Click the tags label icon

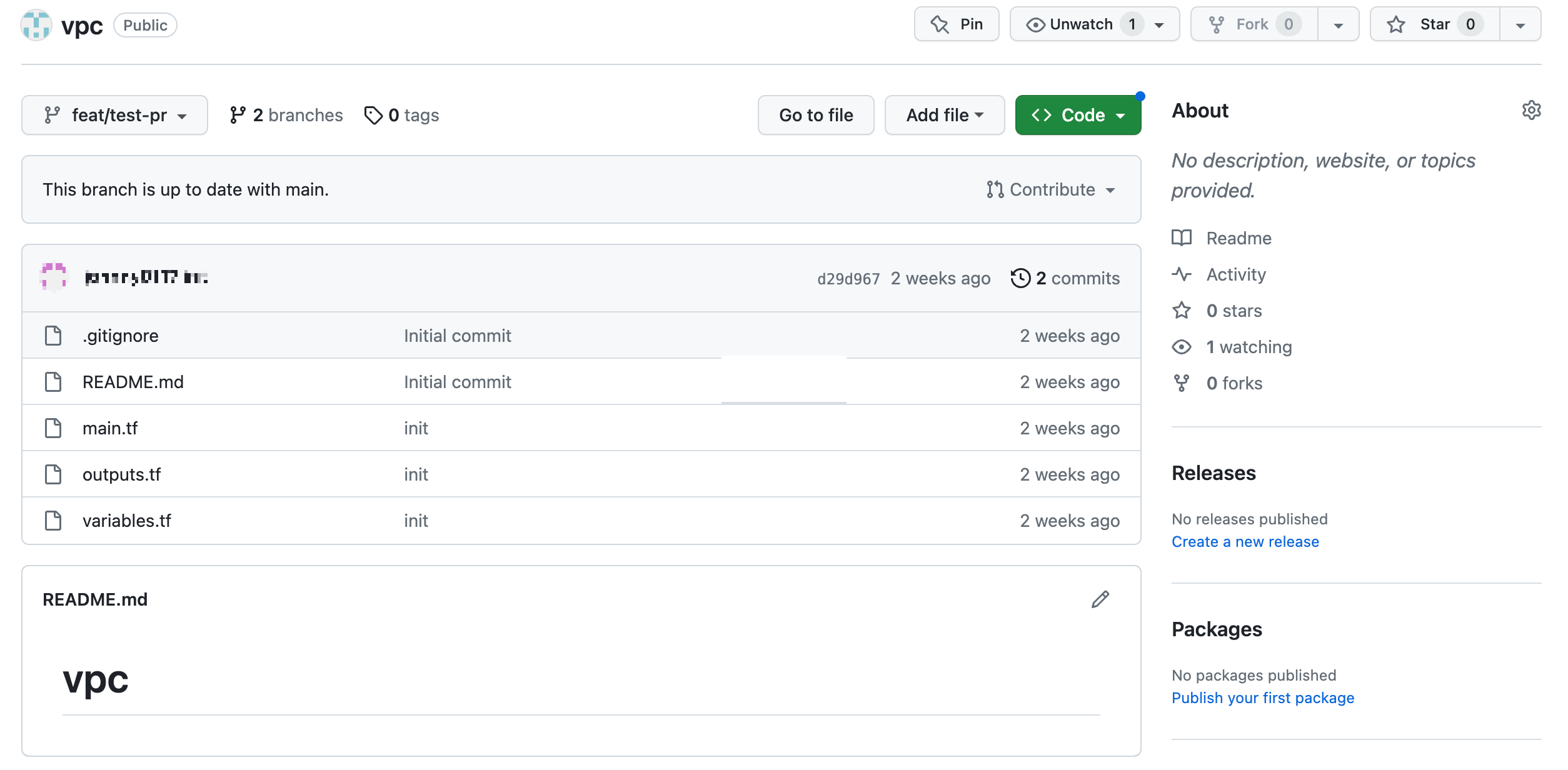pos(373,115)
